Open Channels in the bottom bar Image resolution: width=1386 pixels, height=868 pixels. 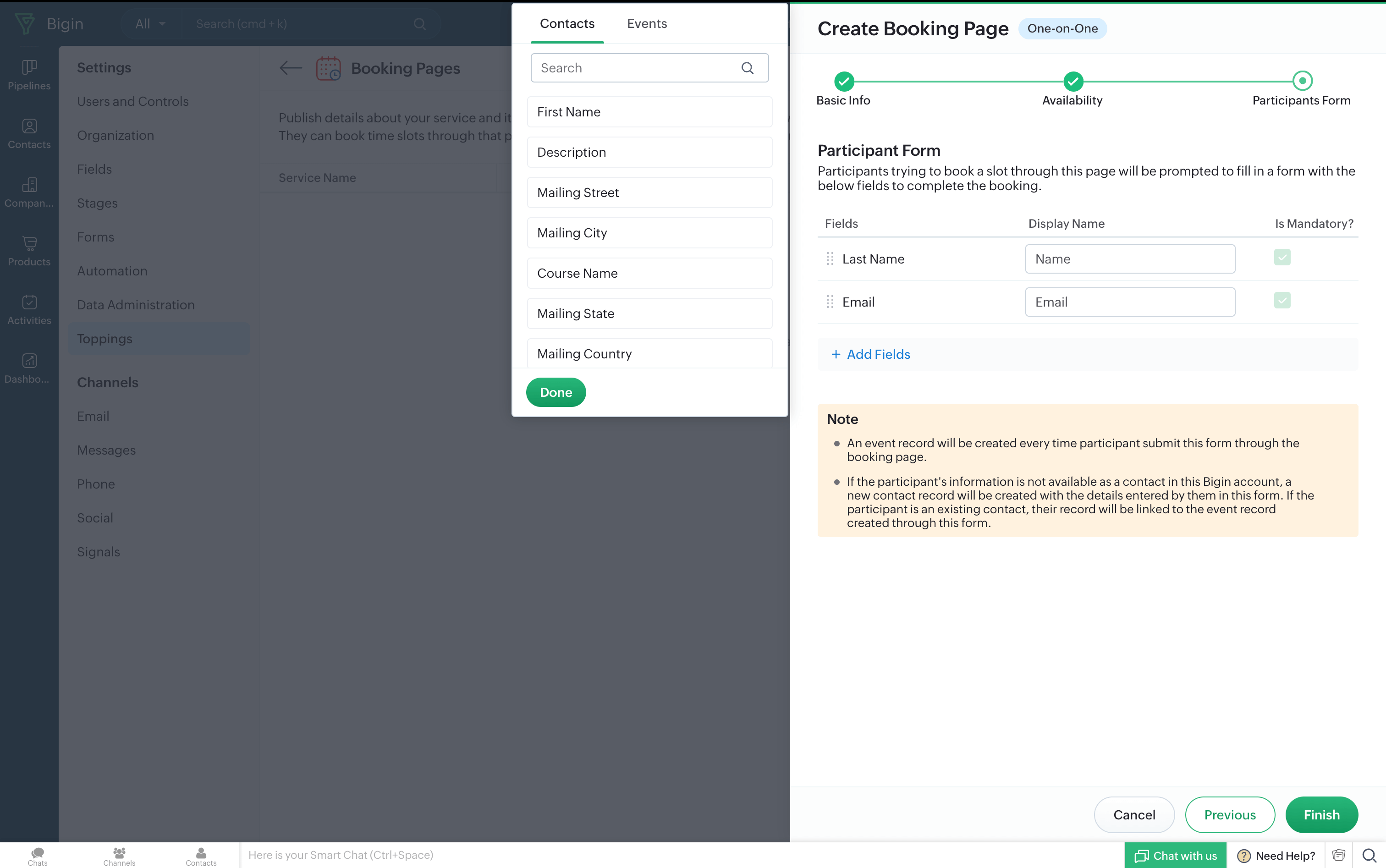tap(120, 856)
